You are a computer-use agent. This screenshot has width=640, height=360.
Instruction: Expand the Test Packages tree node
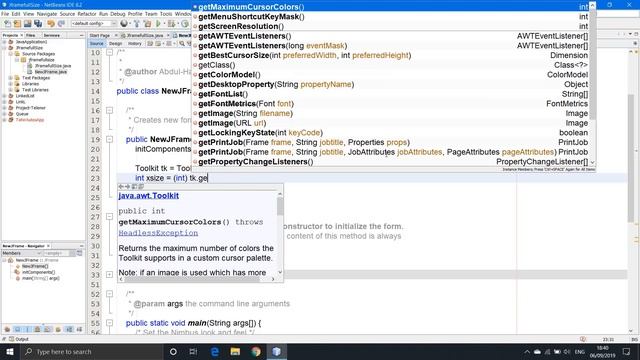click(11, 78)
